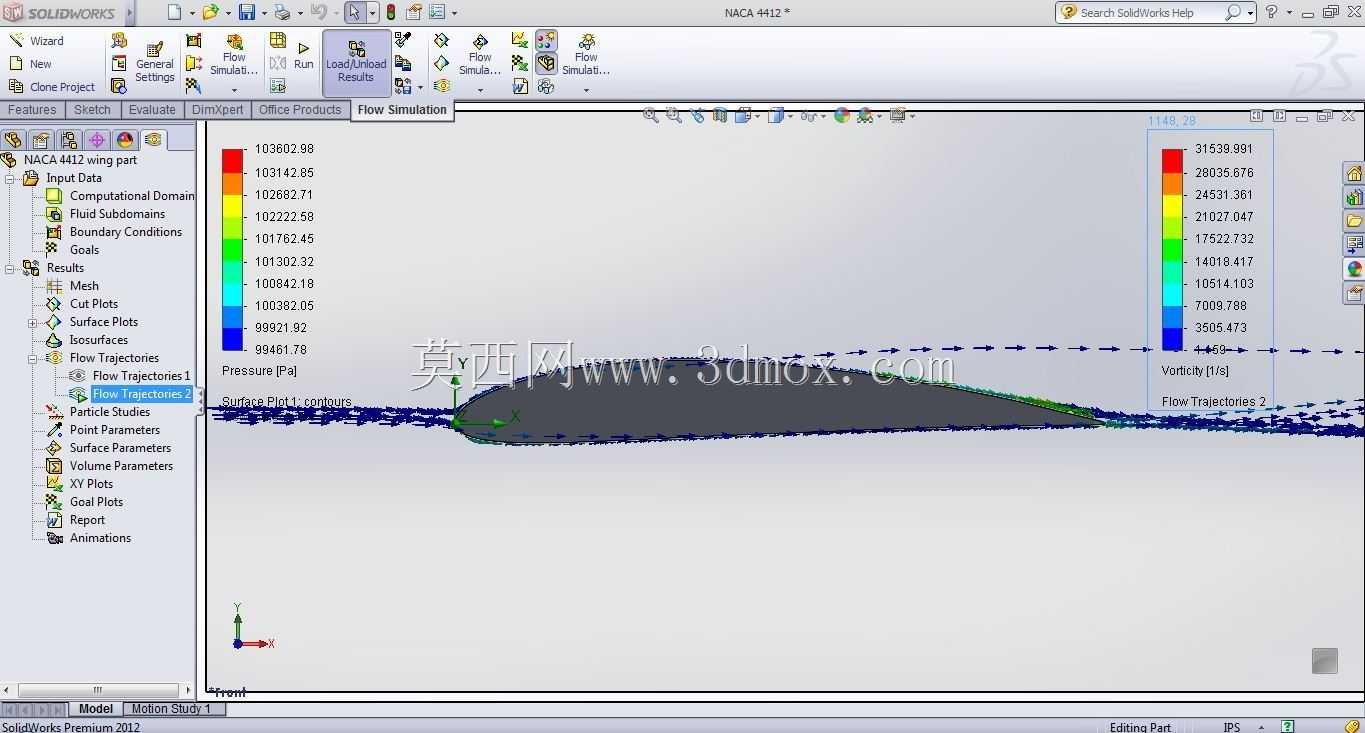Toggle visibility of Flow Trajectories 2
The image size is (1365, 733).
[77, 394]
